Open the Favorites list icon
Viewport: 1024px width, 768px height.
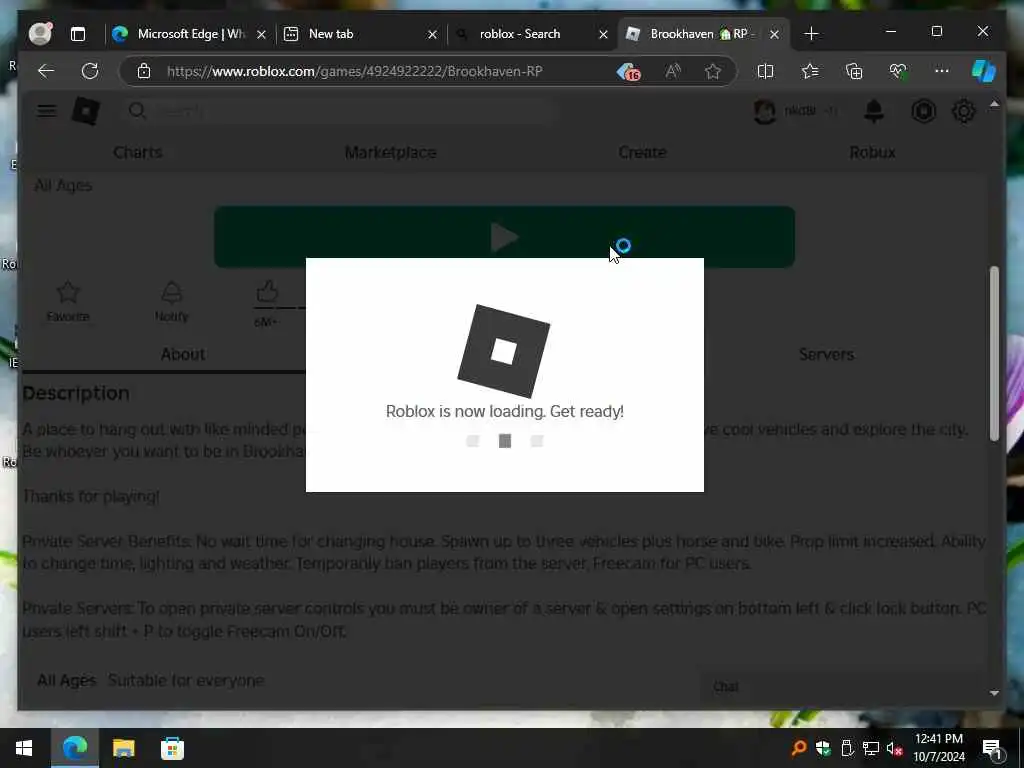(x=810, y=71)
